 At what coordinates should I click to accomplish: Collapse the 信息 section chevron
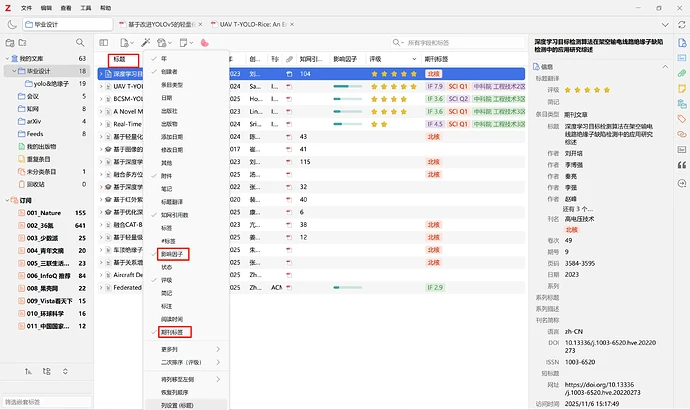point(665,67)
